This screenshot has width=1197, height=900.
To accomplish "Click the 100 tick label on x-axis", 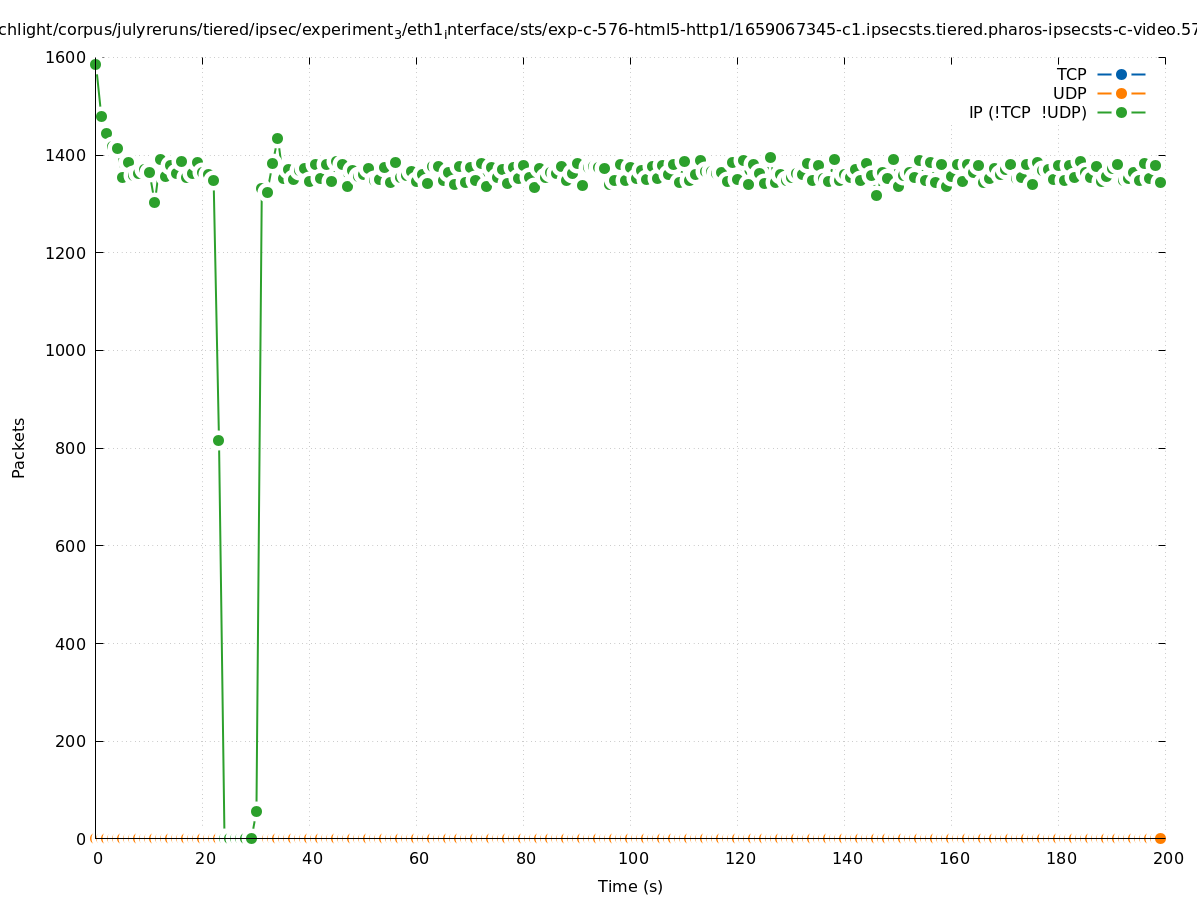I will coord(631,858).
